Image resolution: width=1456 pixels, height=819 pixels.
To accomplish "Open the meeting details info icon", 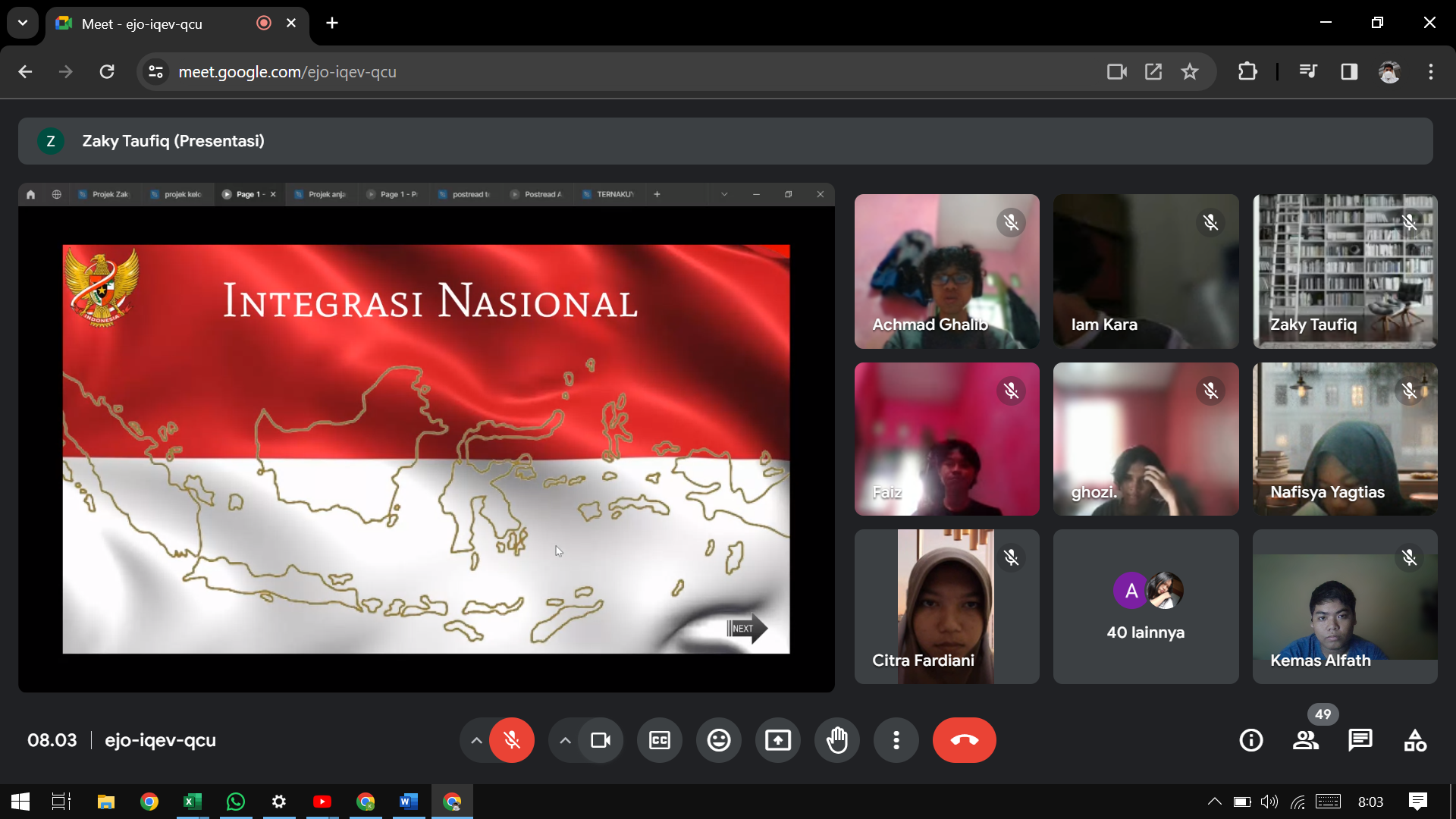I will point(1251,740).
